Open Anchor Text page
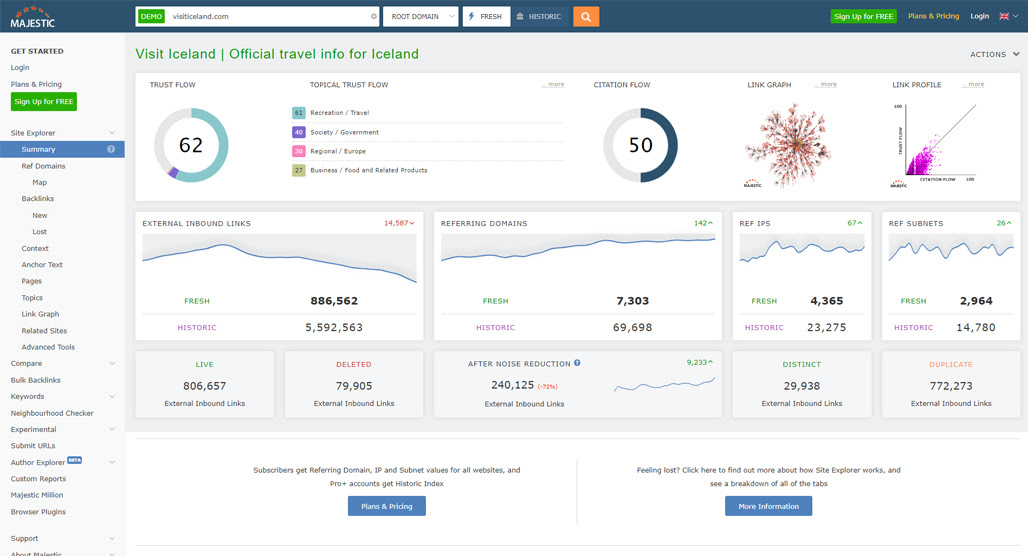The height and width of the screenshot is (556, 1028). pos(42,264)
